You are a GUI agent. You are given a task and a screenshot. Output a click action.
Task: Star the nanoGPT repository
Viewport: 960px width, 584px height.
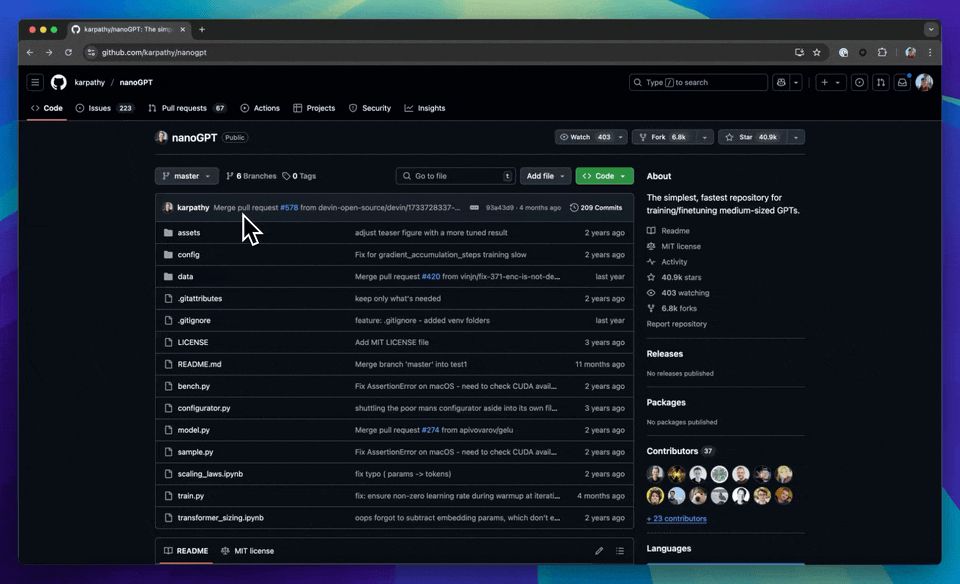[755, 137]
